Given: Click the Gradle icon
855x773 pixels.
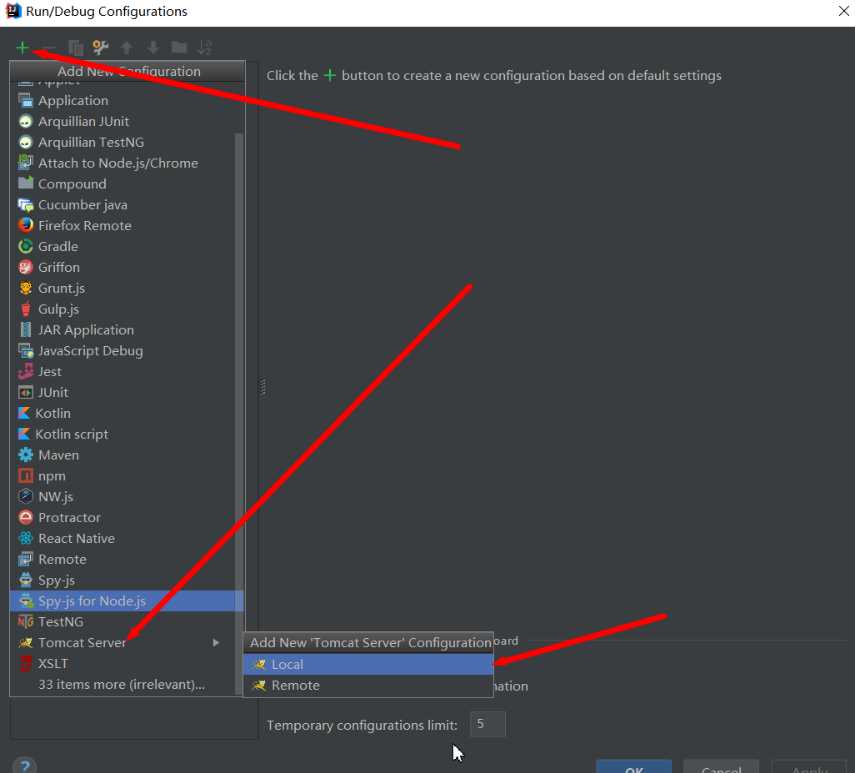Looking at the screenshot, I should (x=26, y=246).
